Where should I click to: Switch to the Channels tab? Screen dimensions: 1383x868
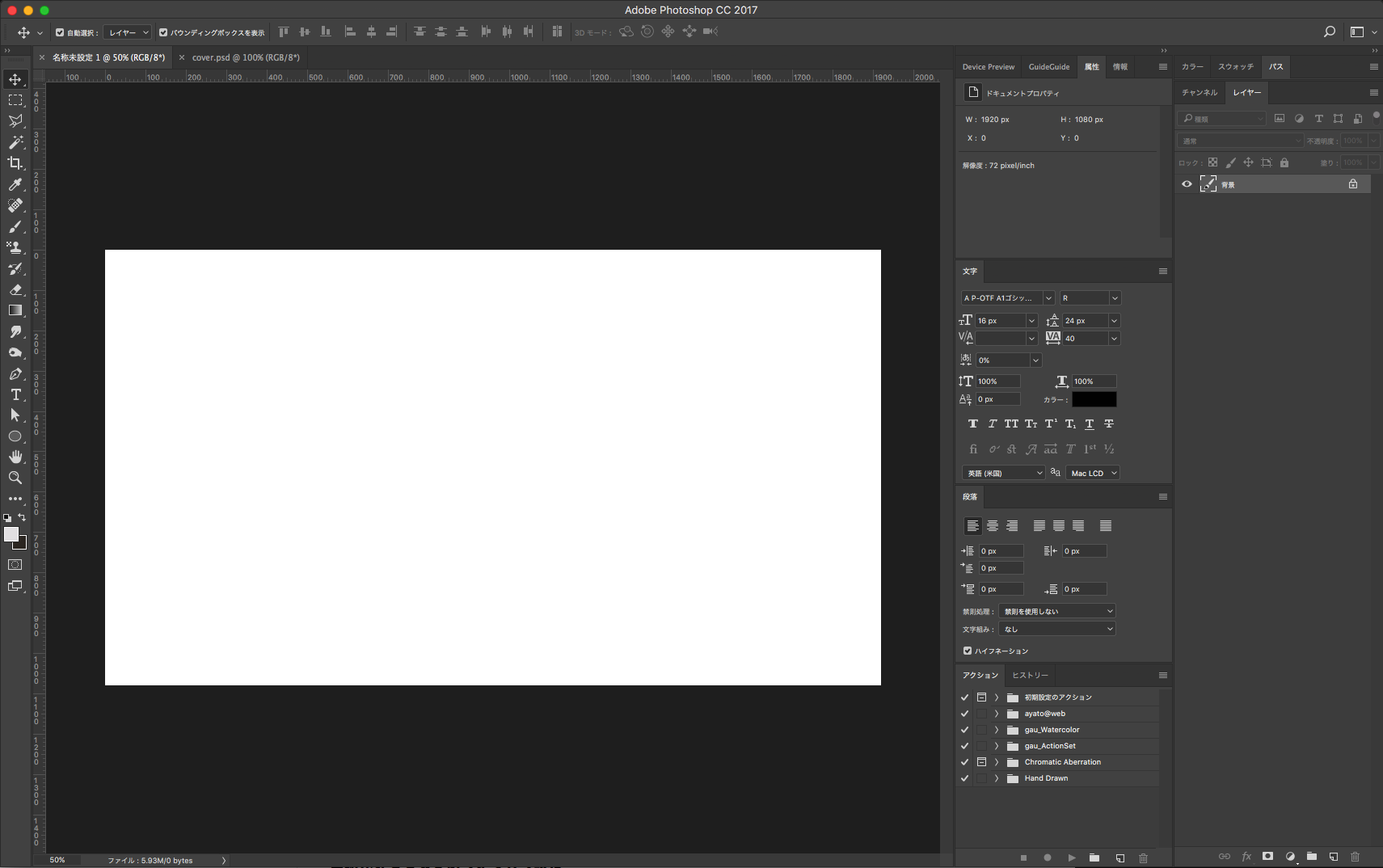[1200, 92]
